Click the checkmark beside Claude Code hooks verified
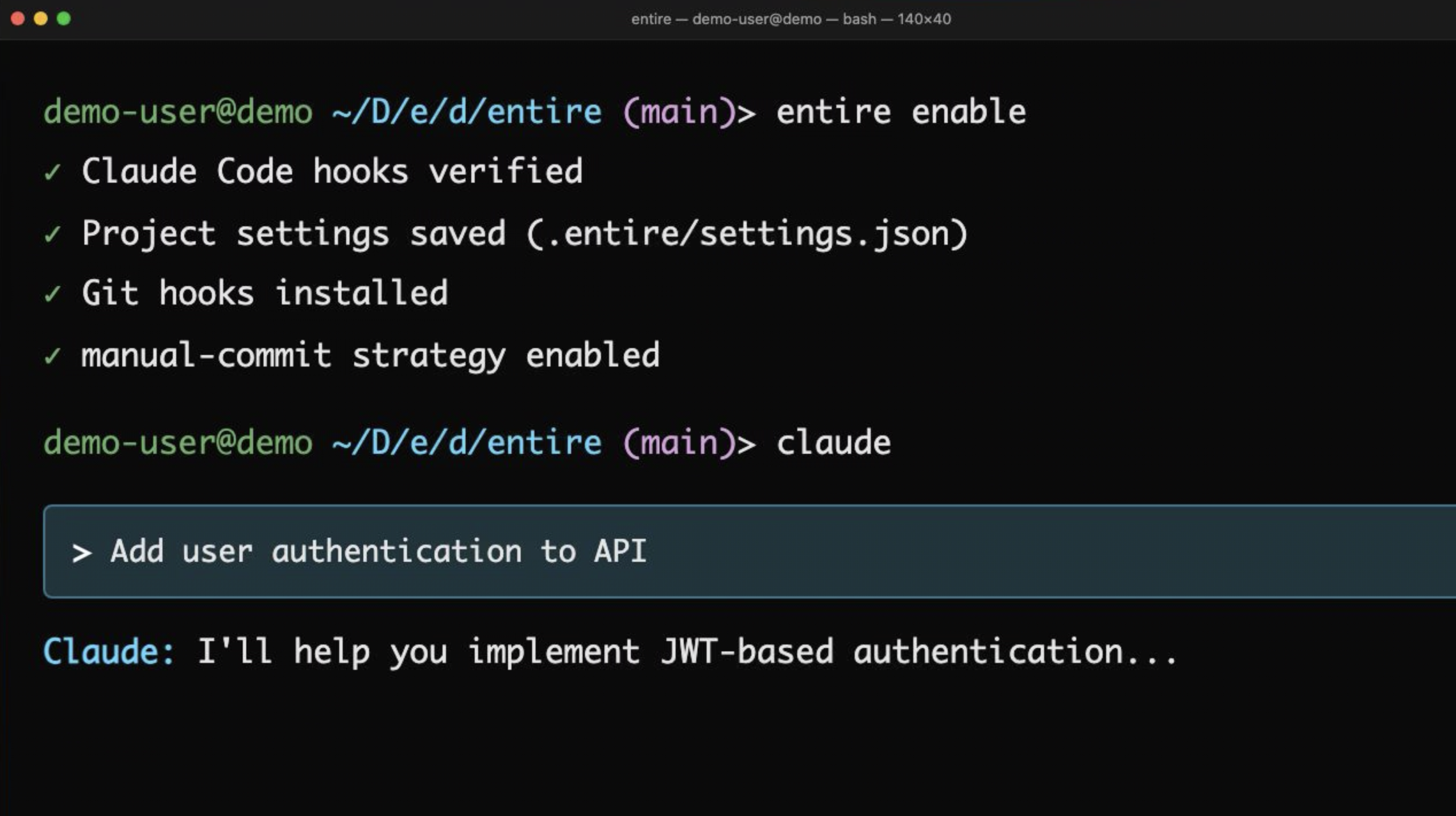This screenshot has height=816, width=1456. (x=52, y=172)
